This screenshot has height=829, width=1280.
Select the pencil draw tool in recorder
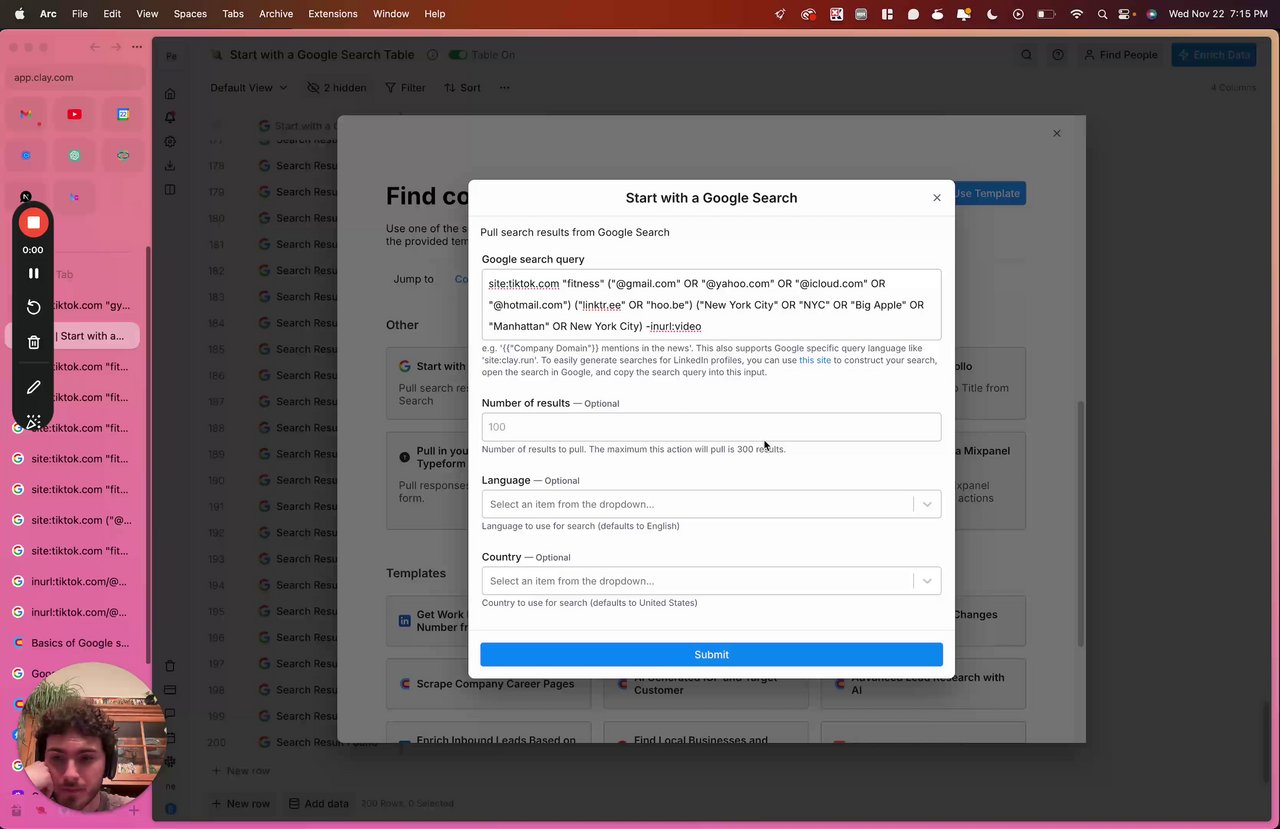[33, 387]
